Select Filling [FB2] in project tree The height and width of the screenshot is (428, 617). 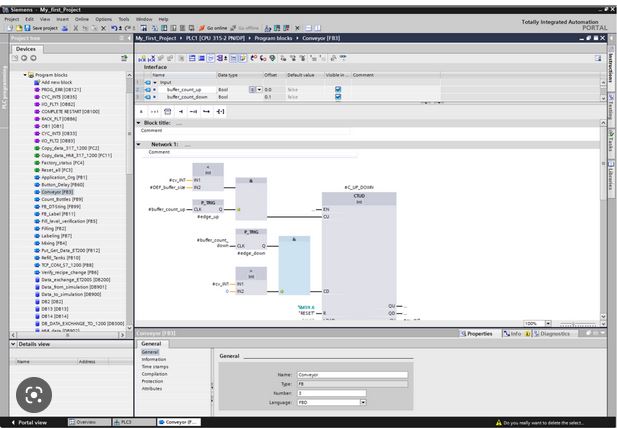(x=54, y=229)
